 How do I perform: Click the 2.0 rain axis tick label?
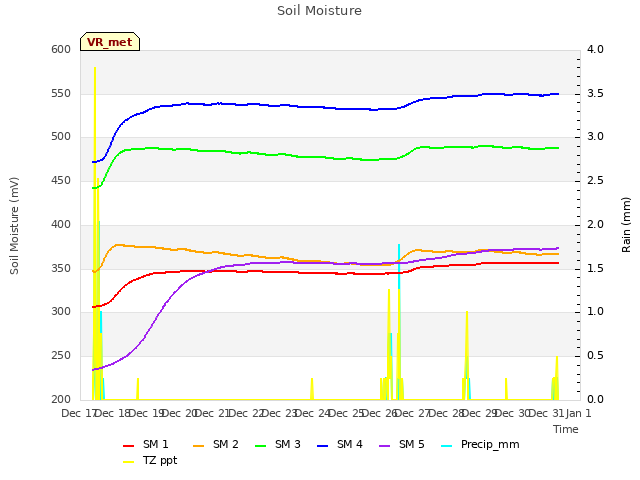click(x=595, y=224)
